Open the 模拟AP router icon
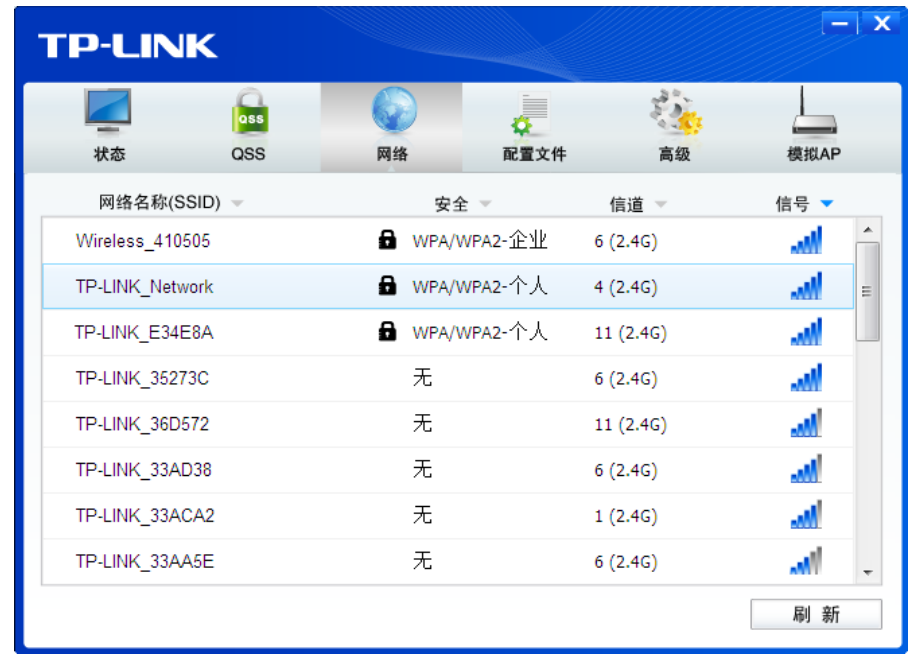The image size is (914, 661). pos(814,111)
